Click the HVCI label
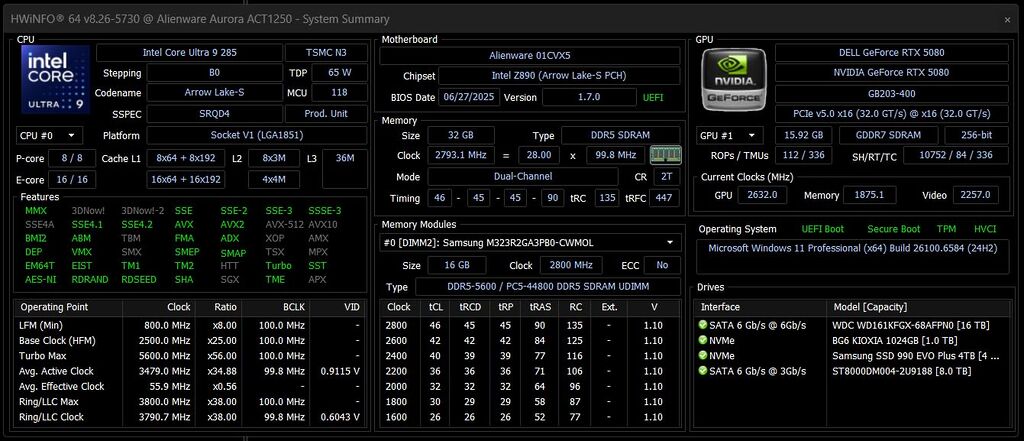Screen dimensions: 1024x441 click(985, 229)
